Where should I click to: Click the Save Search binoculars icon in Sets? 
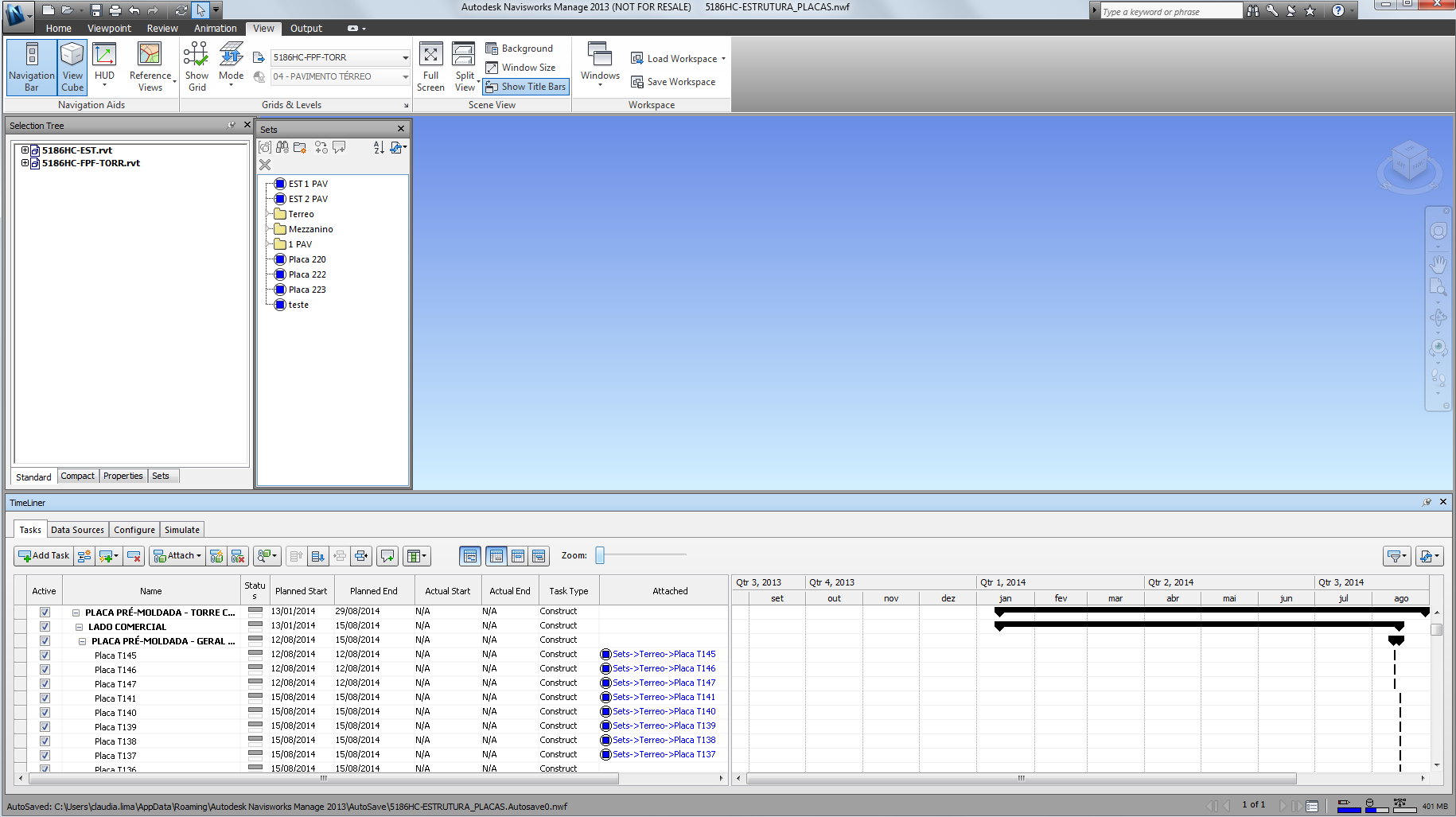pyautogui.click(x=282, y=147)
